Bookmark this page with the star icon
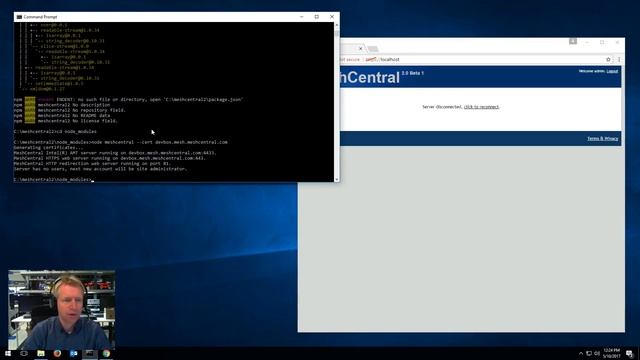Screen dimensions: 640x360 pos(608,60)
